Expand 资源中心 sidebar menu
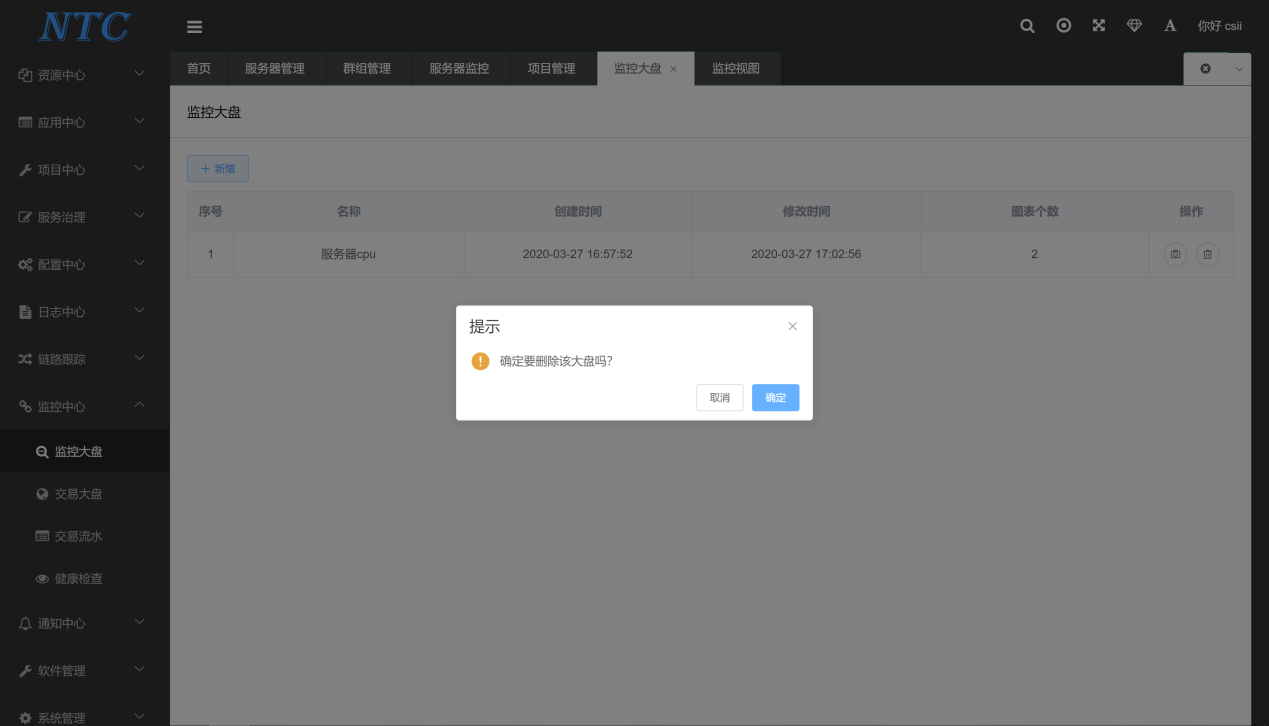Screen dimensions: 1269x726 pyautogui.click(x=84, y=75)
